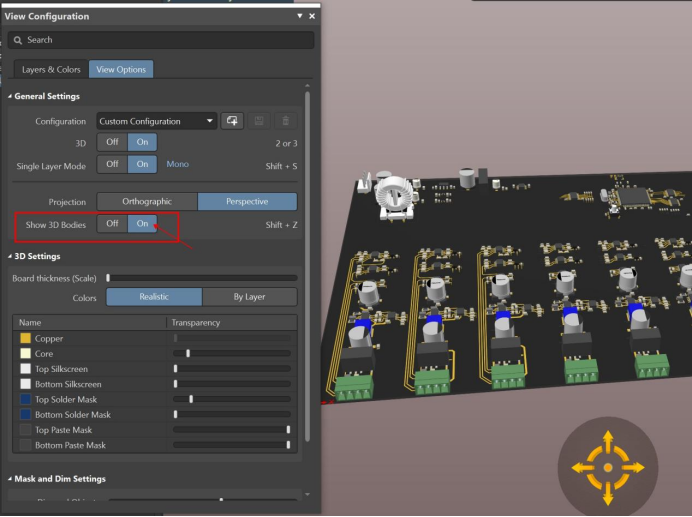The image size is (692, 517).
Task: Close the View Configuration panel
Action: [311, 17]
